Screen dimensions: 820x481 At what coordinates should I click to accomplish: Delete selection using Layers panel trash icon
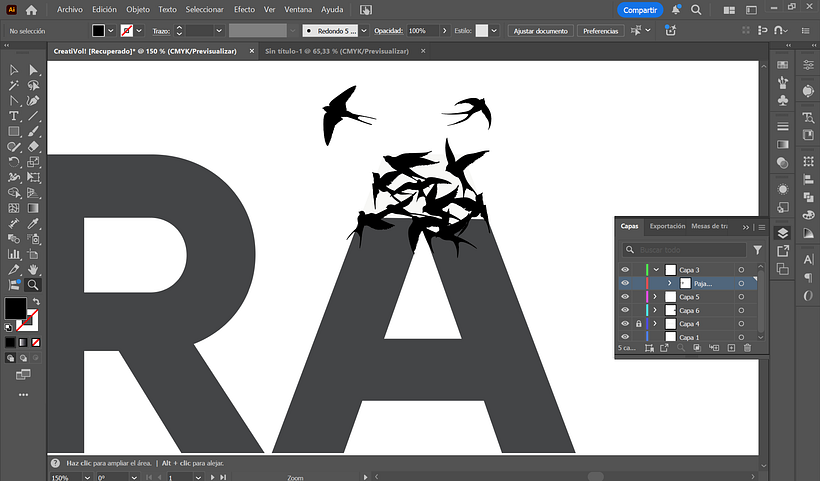click(x=746, y=348)
